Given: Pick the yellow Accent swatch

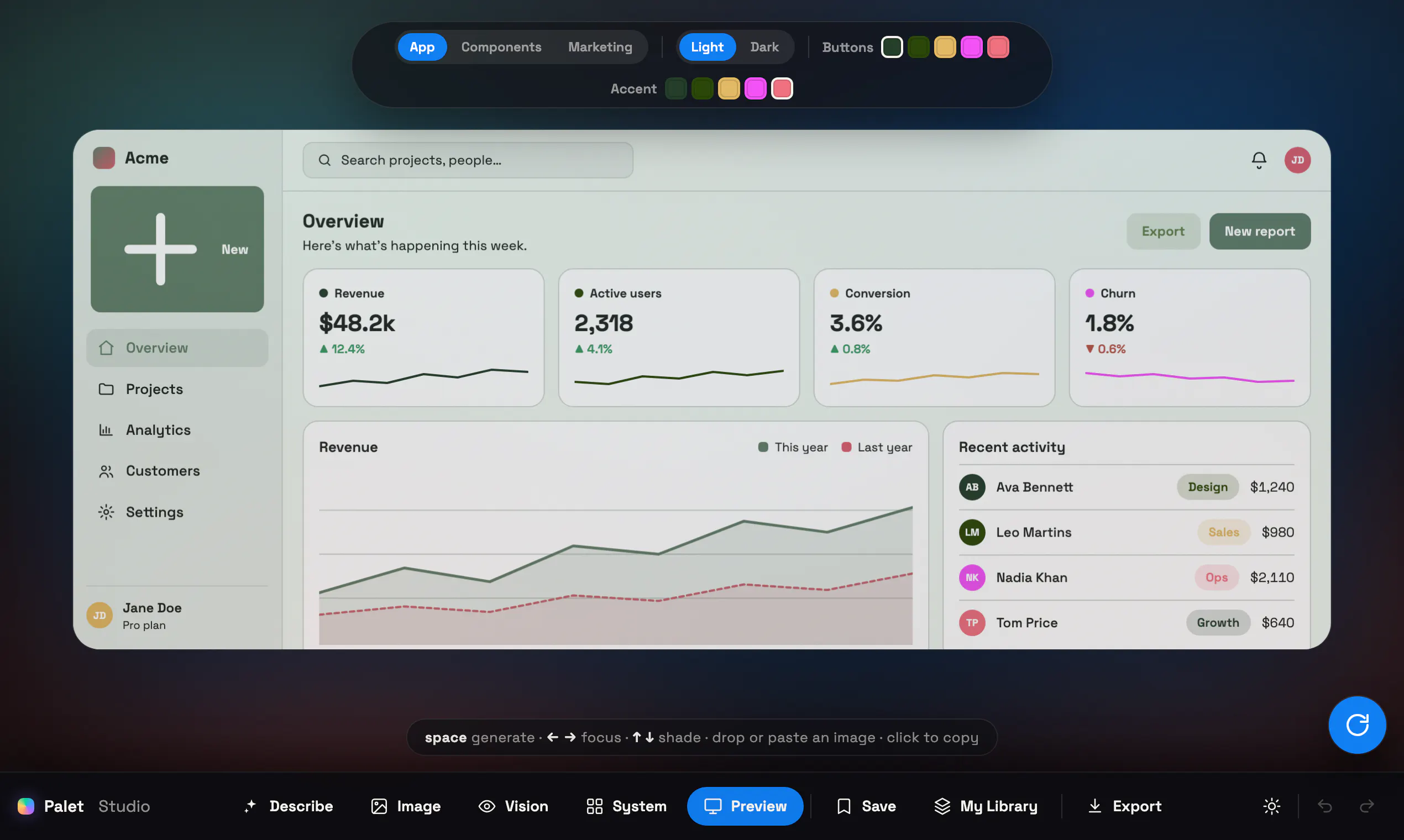Looking at the screenshot, I should 729,89.
